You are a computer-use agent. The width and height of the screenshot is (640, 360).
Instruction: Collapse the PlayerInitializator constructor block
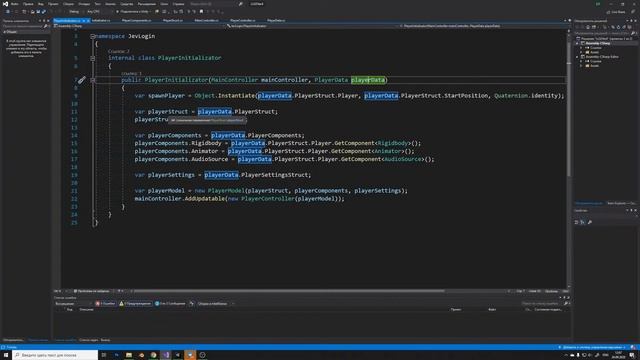coord(93,80)
